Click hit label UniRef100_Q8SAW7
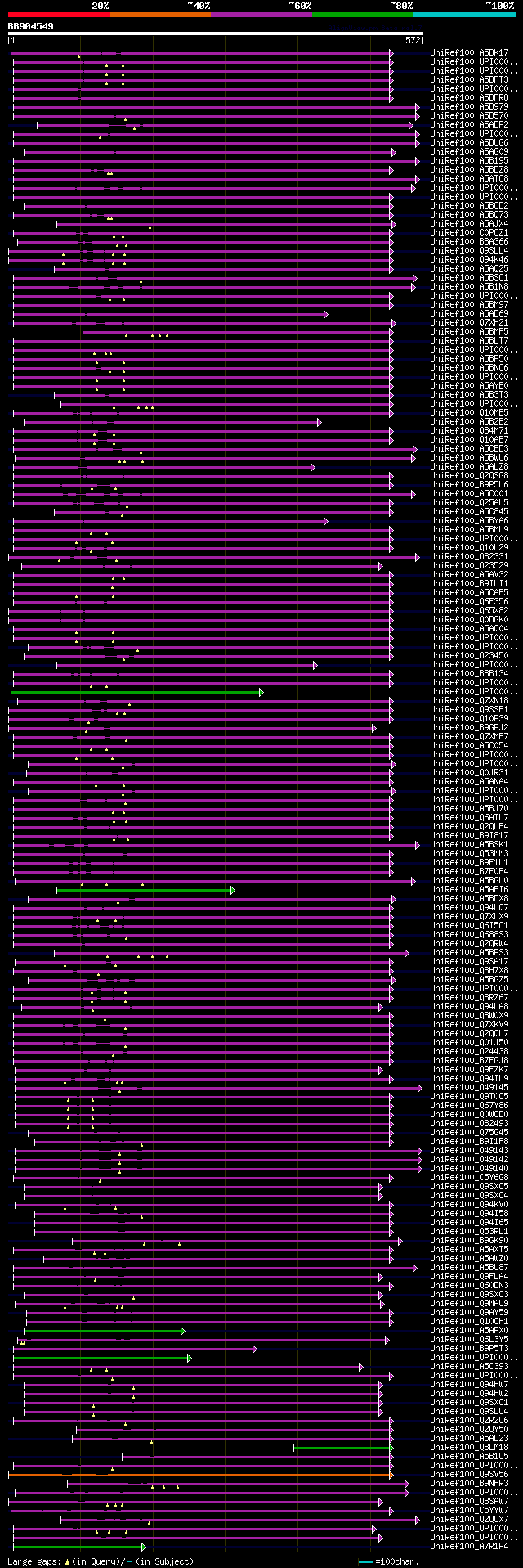This screenshot has width=523, height=1568. 469,1503
